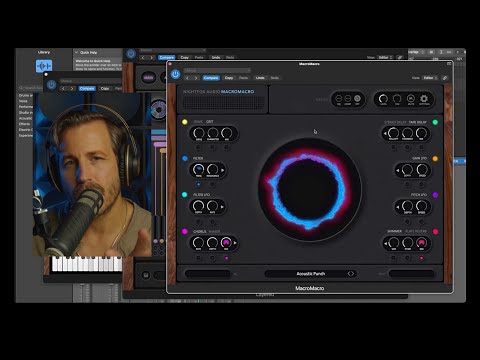
Task: Click the highlighted Shimmer mix knob
Action: click(x=421, y=243)
